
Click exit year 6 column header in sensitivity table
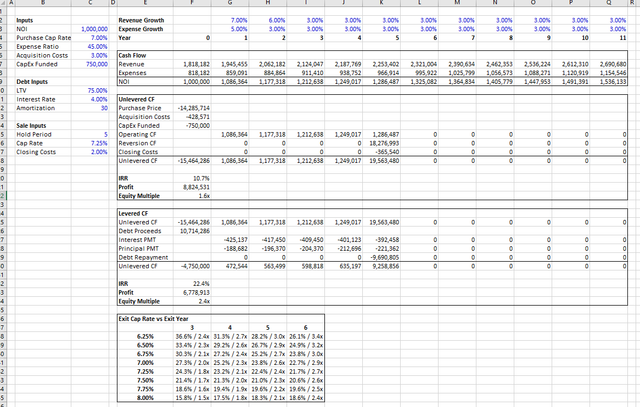(x=306, y=327)
